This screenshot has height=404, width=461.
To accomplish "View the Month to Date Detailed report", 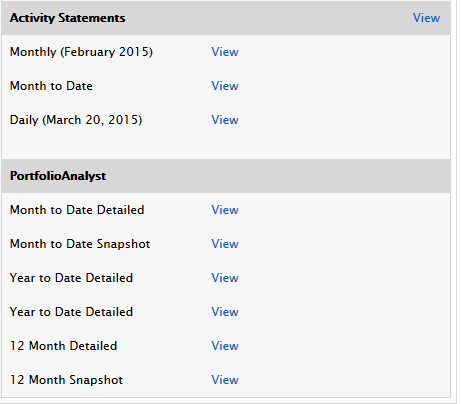I will (225, 210).
